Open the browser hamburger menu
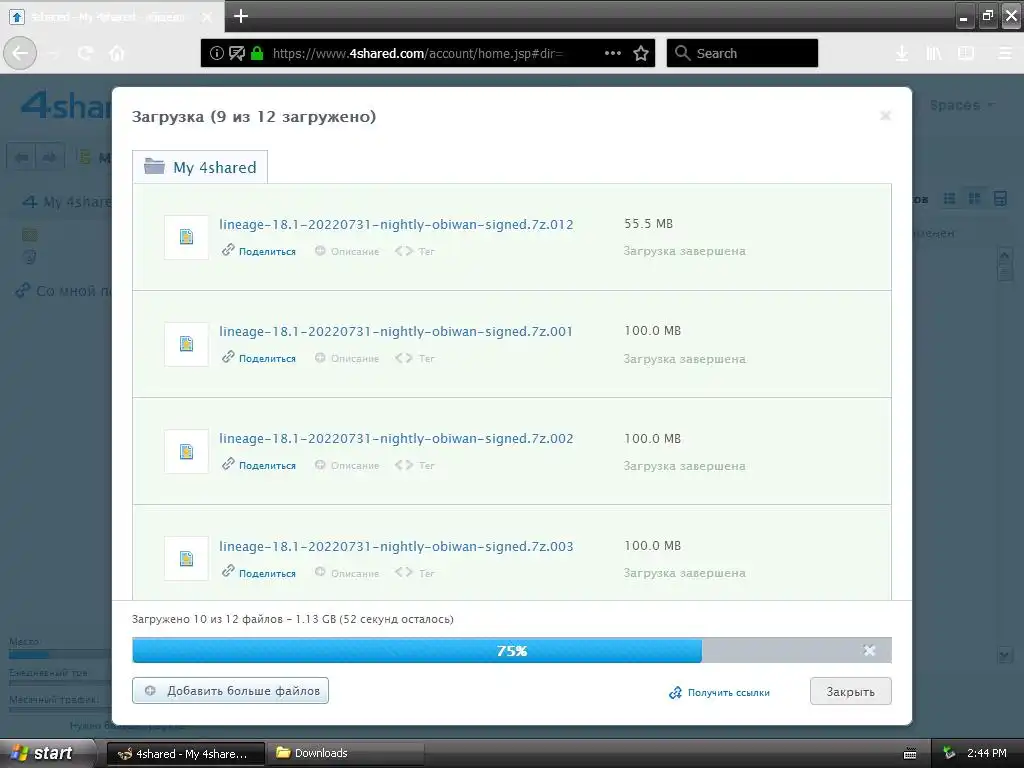 pyautogui.click(x=1006, y=54)
